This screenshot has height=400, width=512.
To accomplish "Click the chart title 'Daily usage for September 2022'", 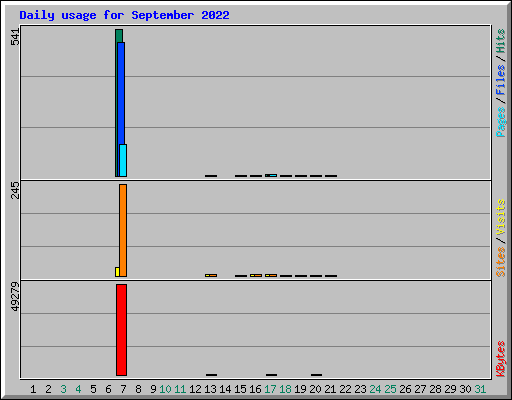I will tap(124, 15).
